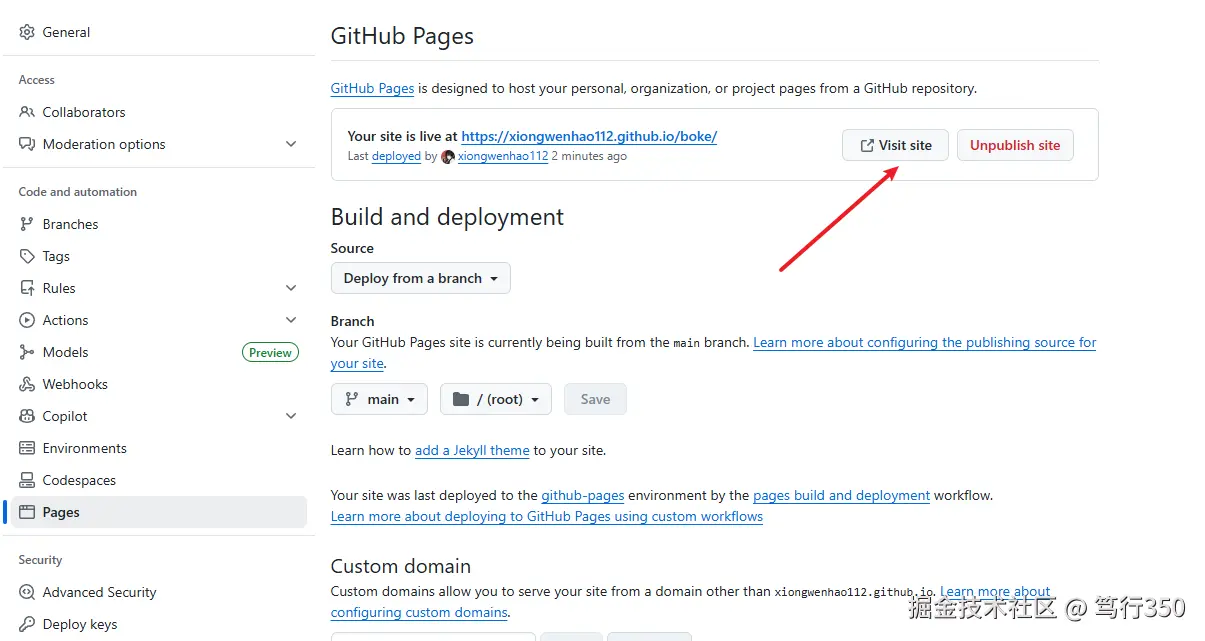This screenshot has width=1205, height=641.
Task: Click the 'deployed' link
Action: 396,156
